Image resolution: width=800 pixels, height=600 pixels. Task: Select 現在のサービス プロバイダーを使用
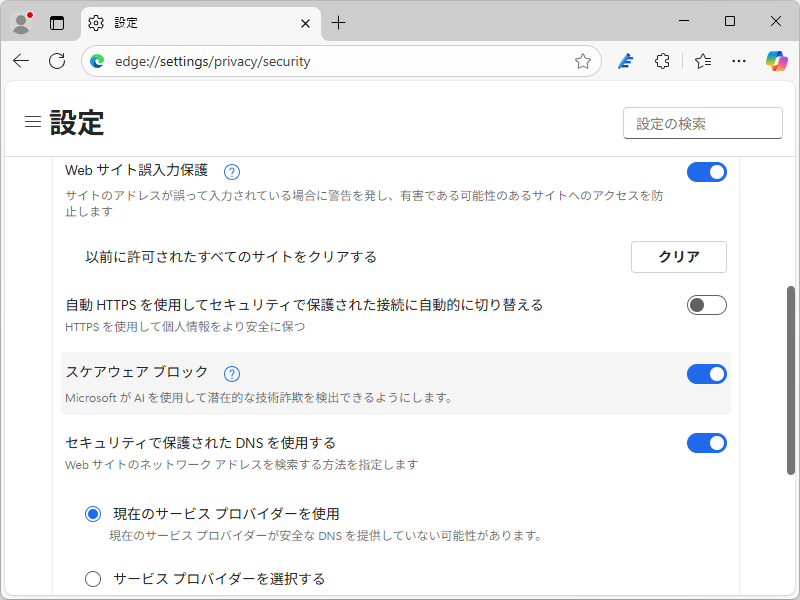pos(93,512)
